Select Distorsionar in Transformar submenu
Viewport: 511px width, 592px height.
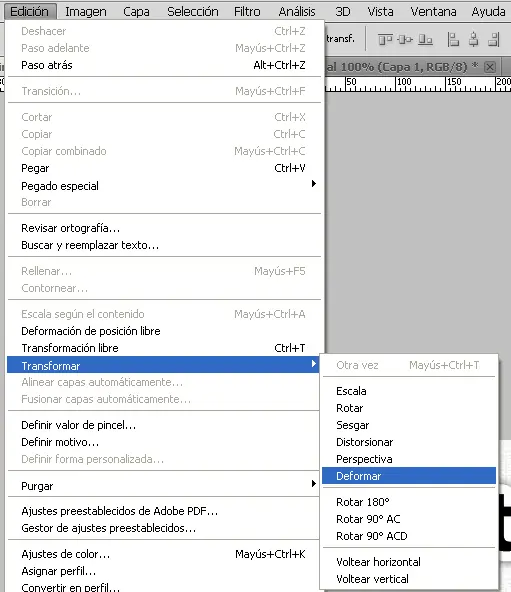(409, 442)
